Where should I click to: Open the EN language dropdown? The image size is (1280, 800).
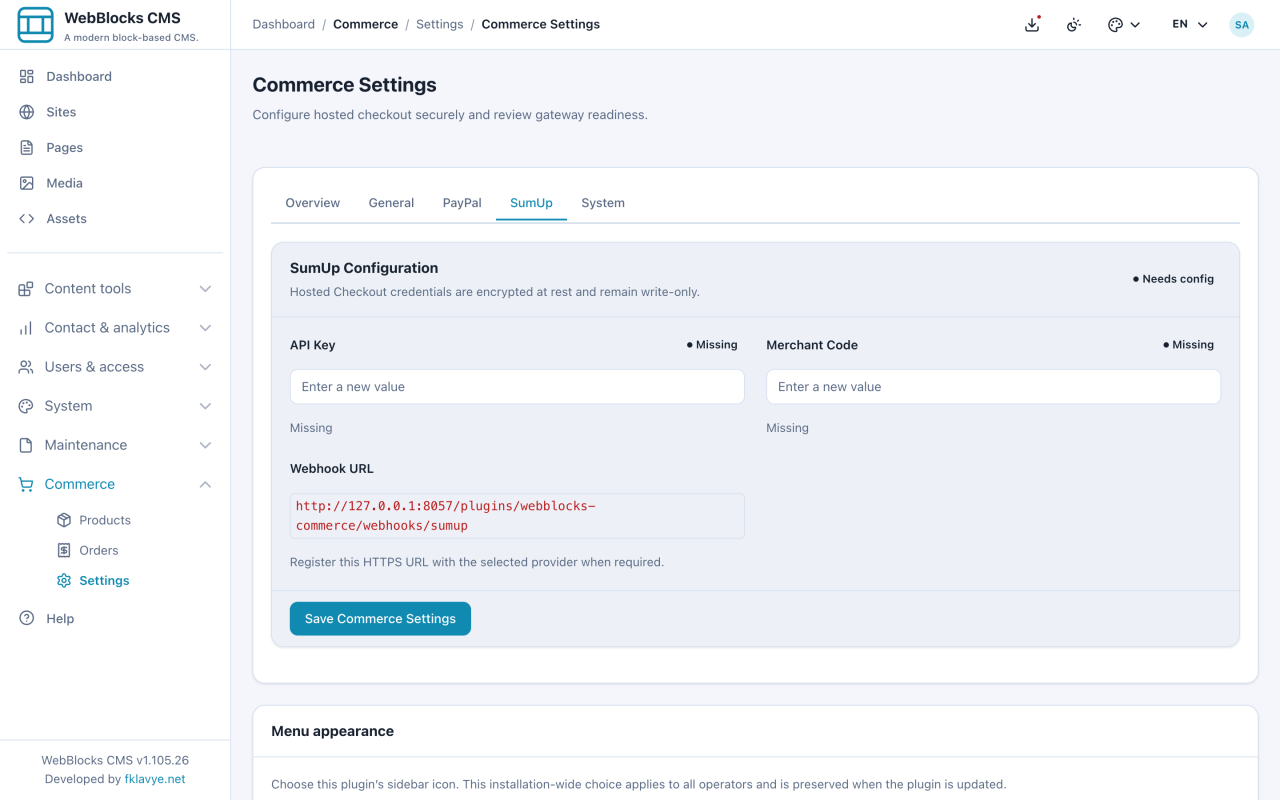click(x=1190, y=24)
